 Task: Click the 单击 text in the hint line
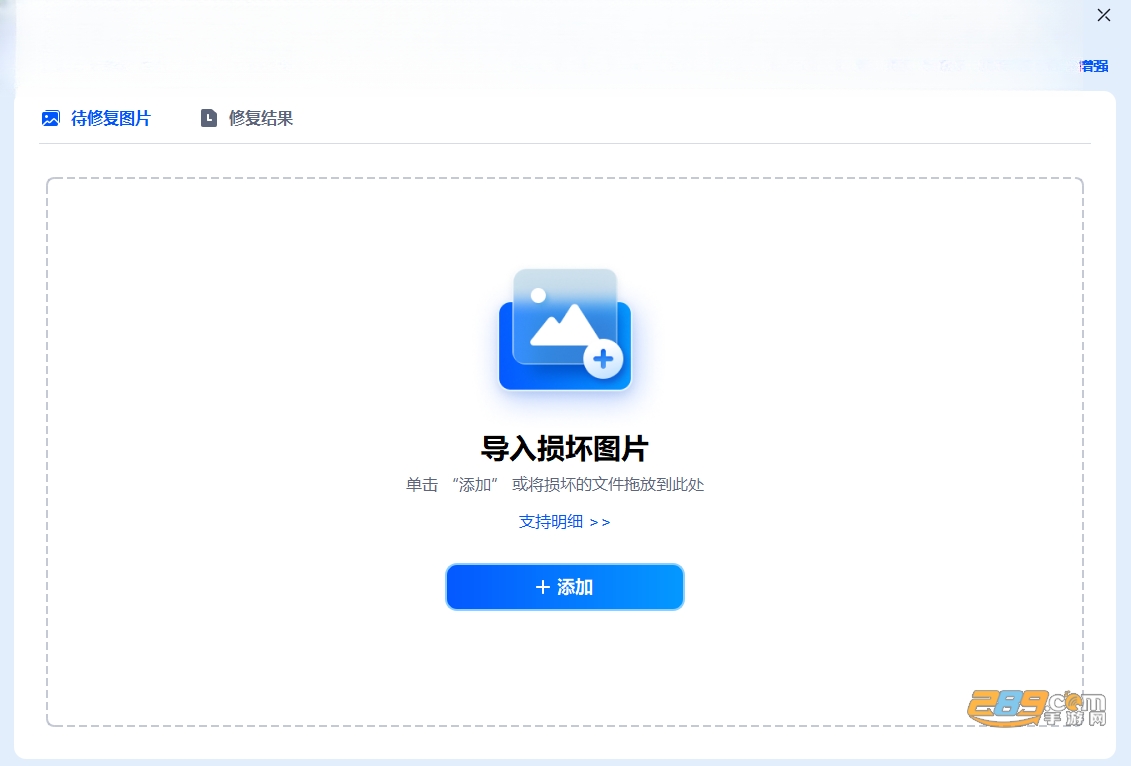(x=422, y=485)
